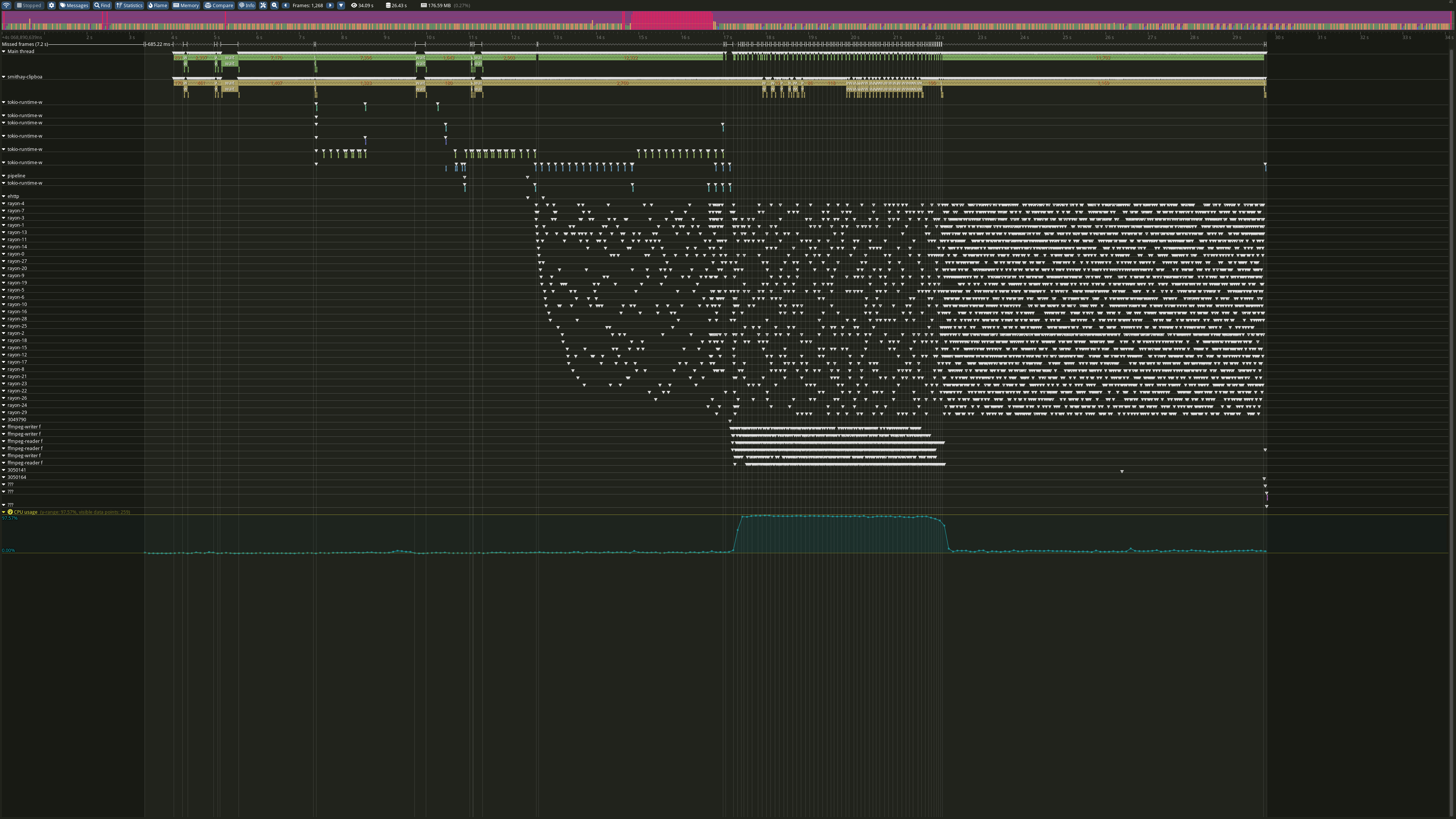The width and height of the screenshot is (1456, 819).
Task: Open frame set dropdown triangle
Action: point(341,5)
